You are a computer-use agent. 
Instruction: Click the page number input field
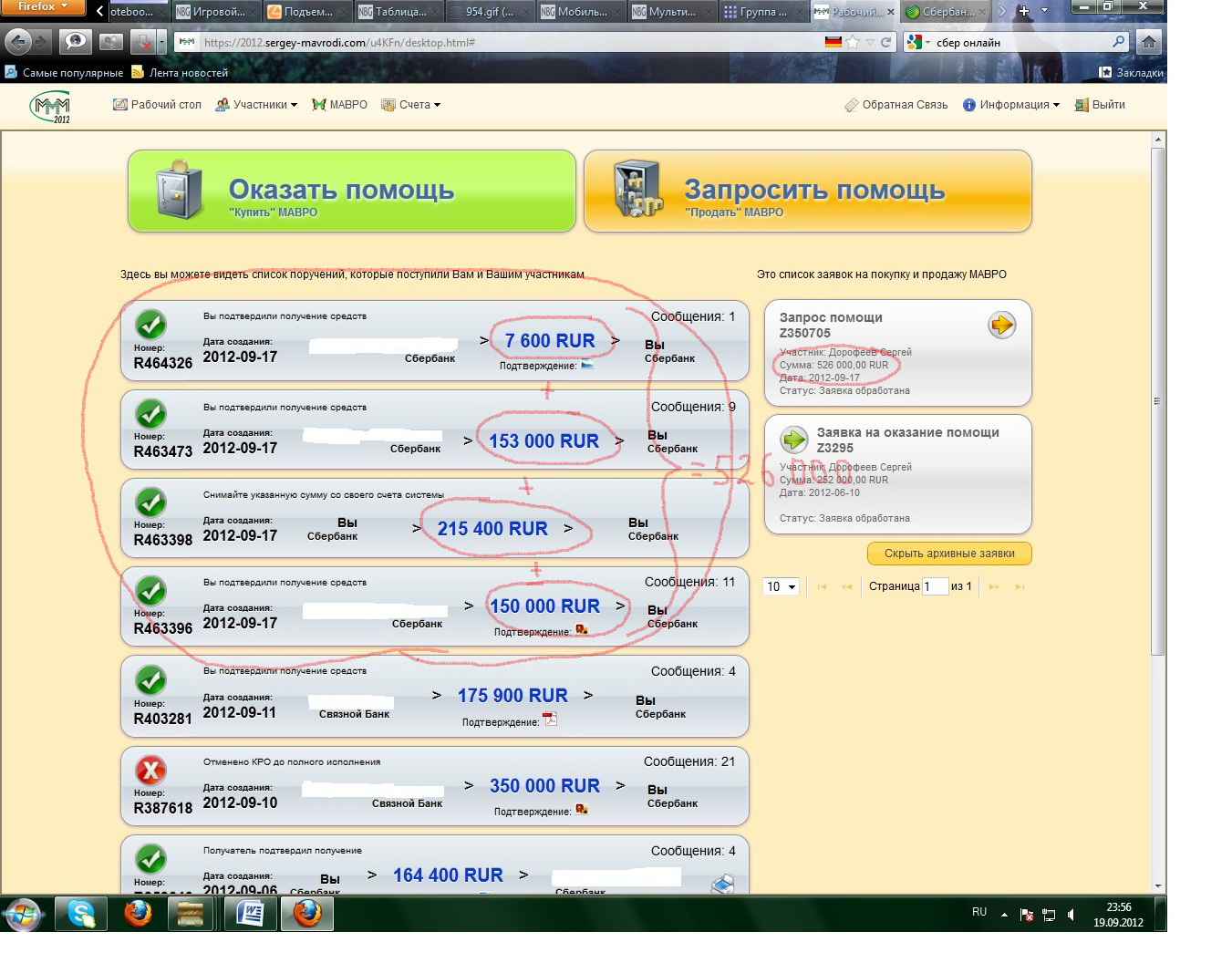935,586
